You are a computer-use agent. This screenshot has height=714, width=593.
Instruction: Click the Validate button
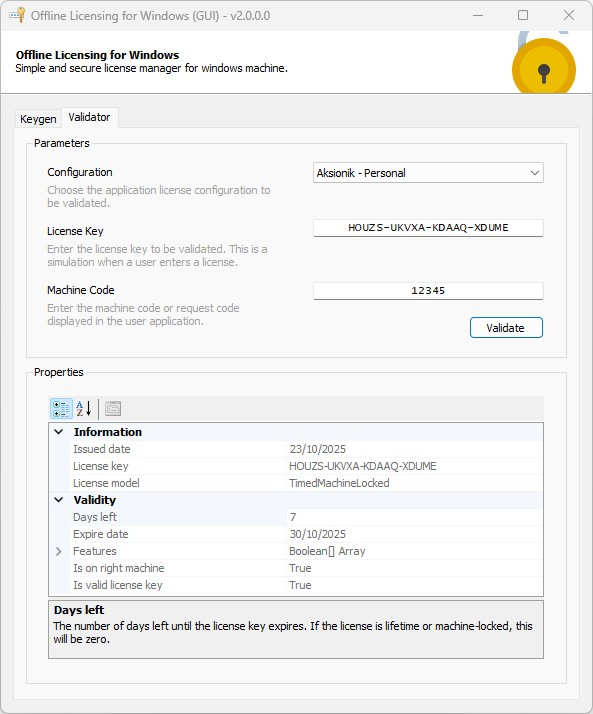[x=506, y=328]
